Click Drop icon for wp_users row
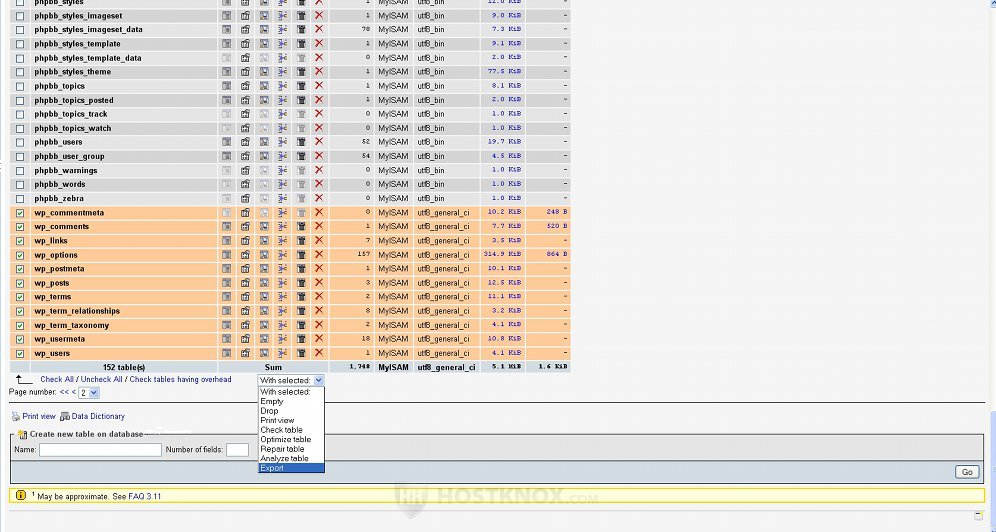Screen dimensions: 996x532 click(319, 353)
